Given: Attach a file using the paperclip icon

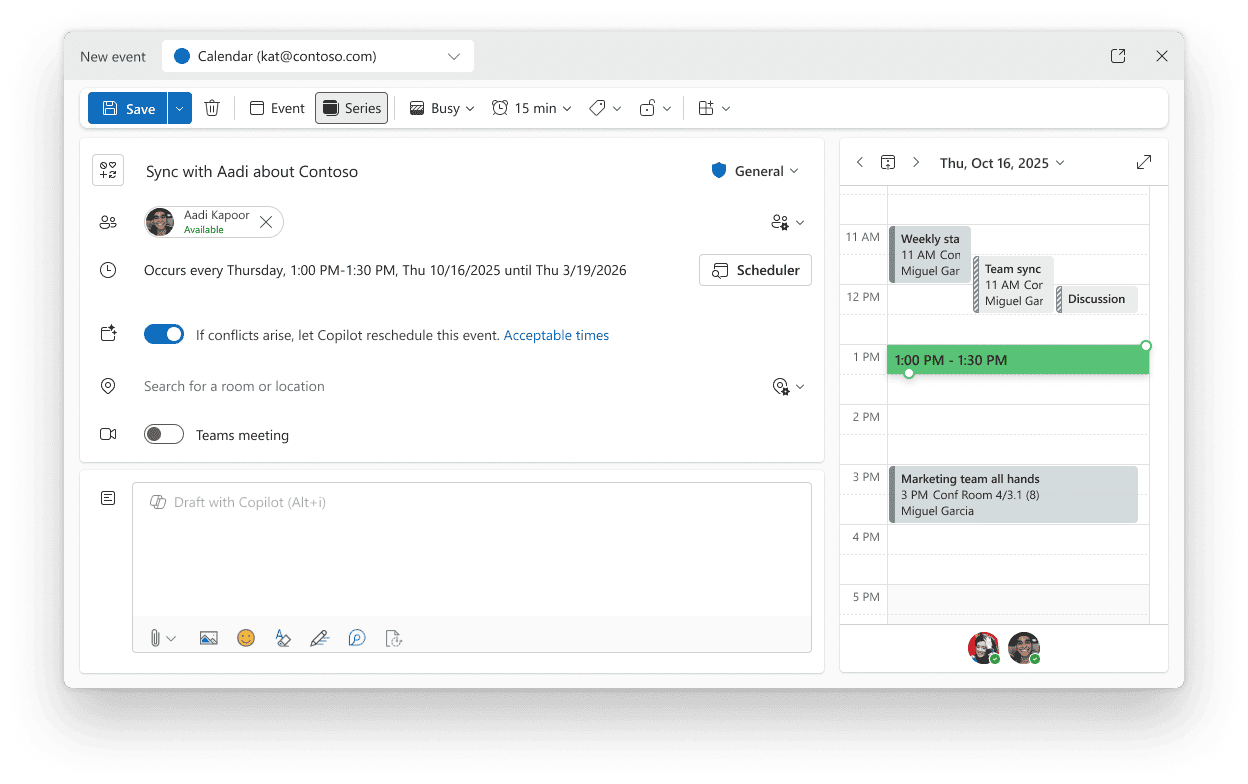Looking at the screenshot, I should tap(157, 638).
